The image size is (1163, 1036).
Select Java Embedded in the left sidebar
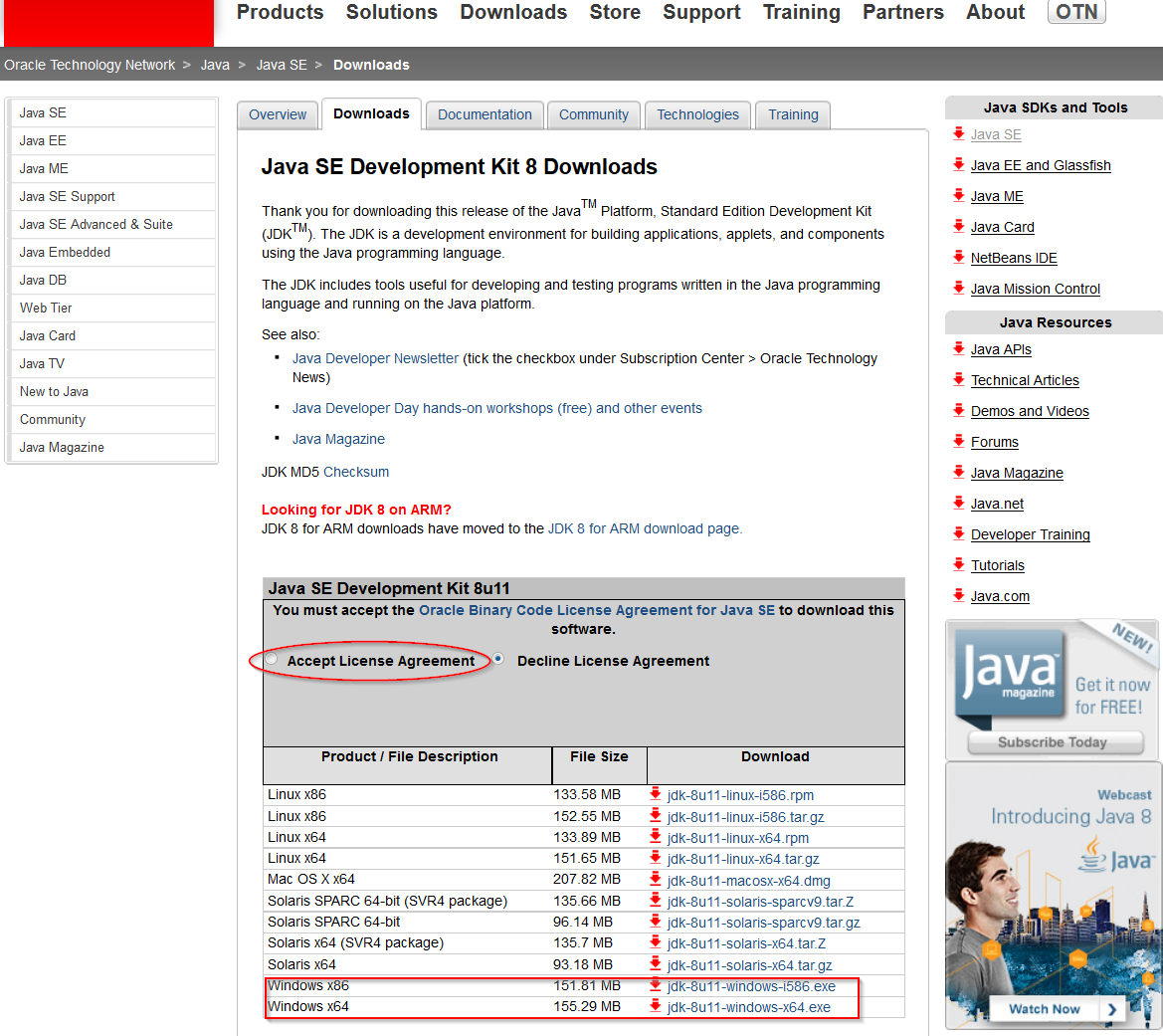click(65, 252)
